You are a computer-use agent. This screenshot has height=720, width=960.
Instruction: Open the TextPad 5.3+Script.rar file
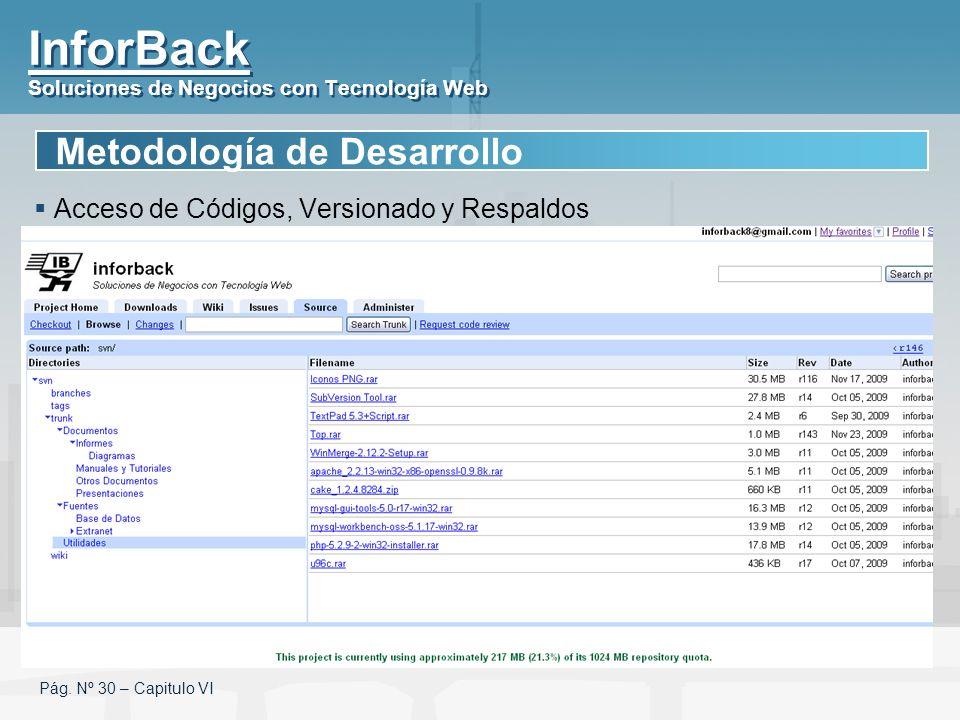pos(359,416)
